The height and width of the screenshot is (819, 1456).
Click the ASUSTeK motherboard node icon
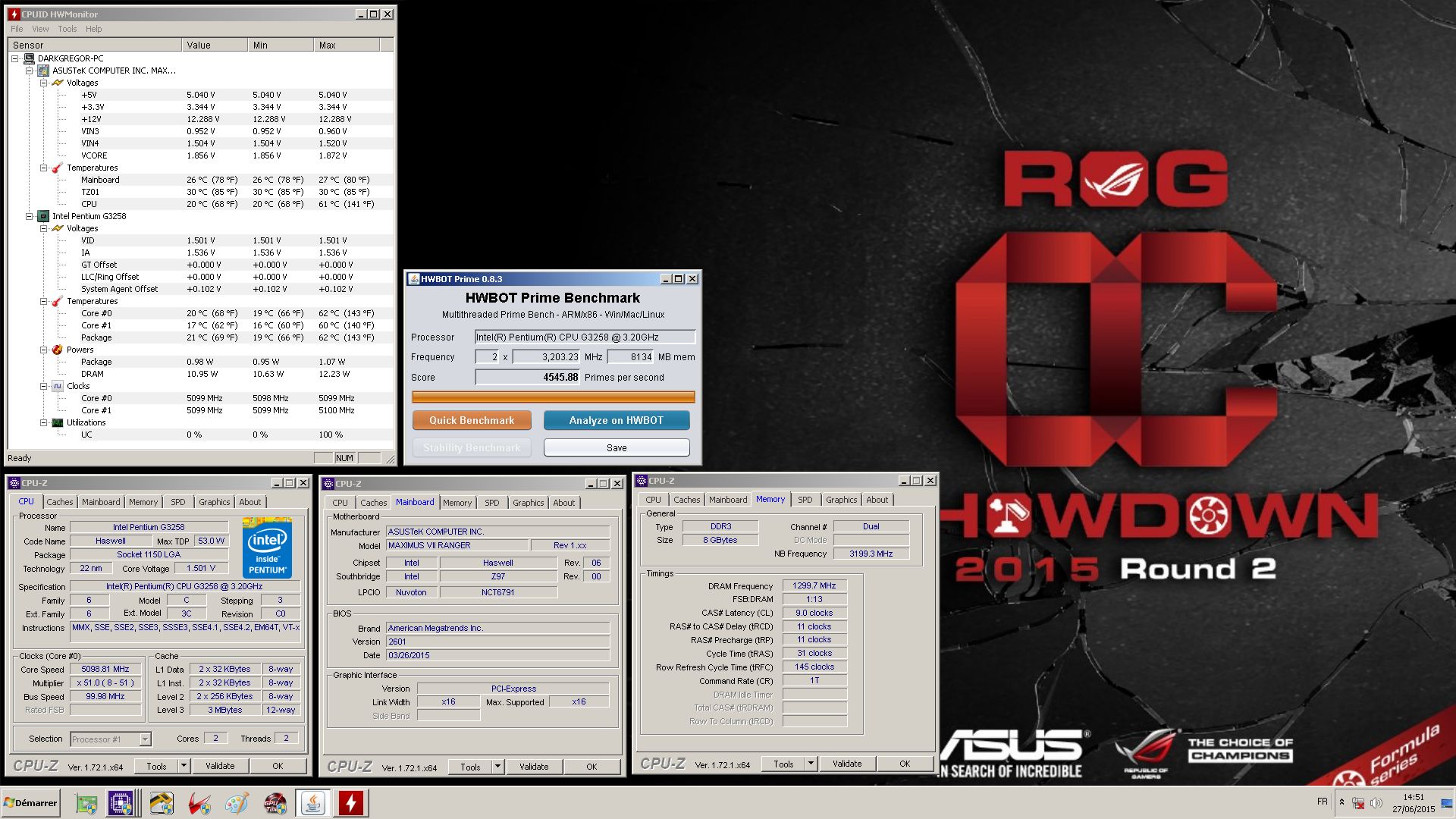[44, 71]
